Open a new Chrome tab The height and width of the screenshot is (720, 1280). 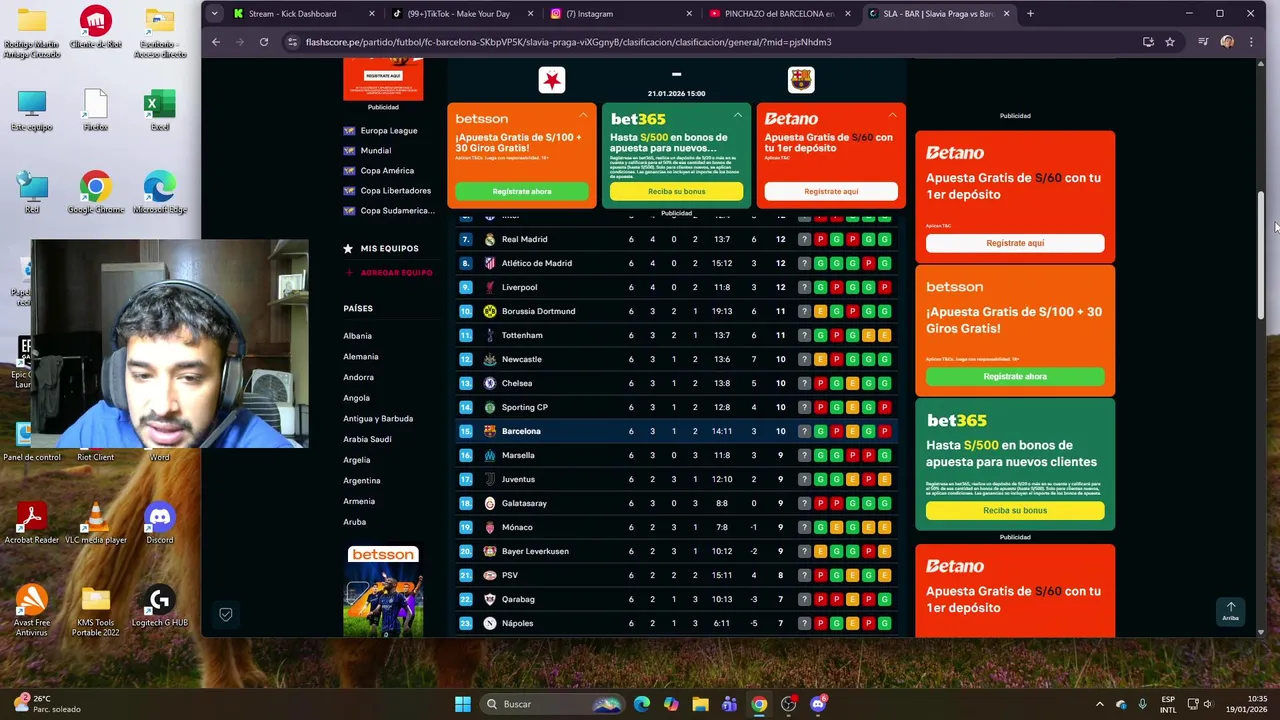pyautogui.click(x=1030, y=14)
